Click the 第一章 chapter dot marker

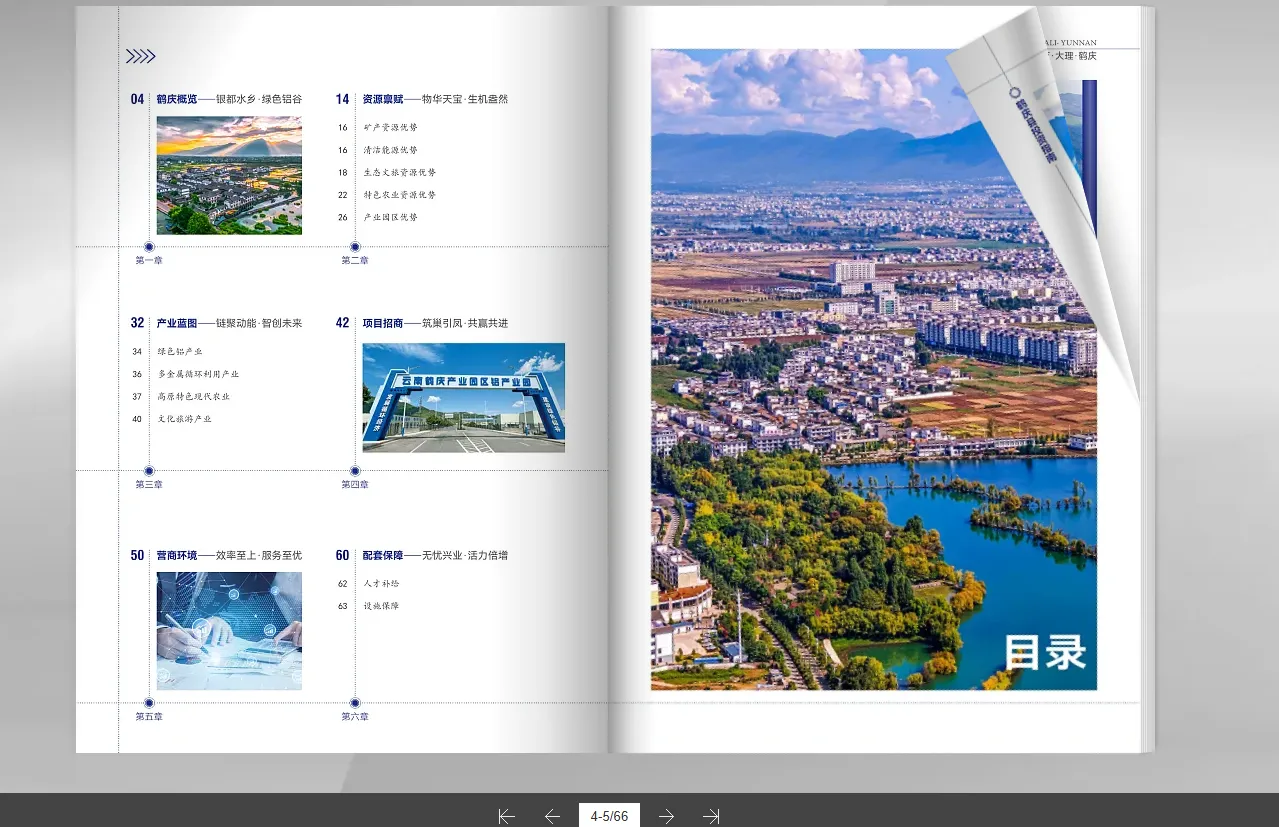149,246
